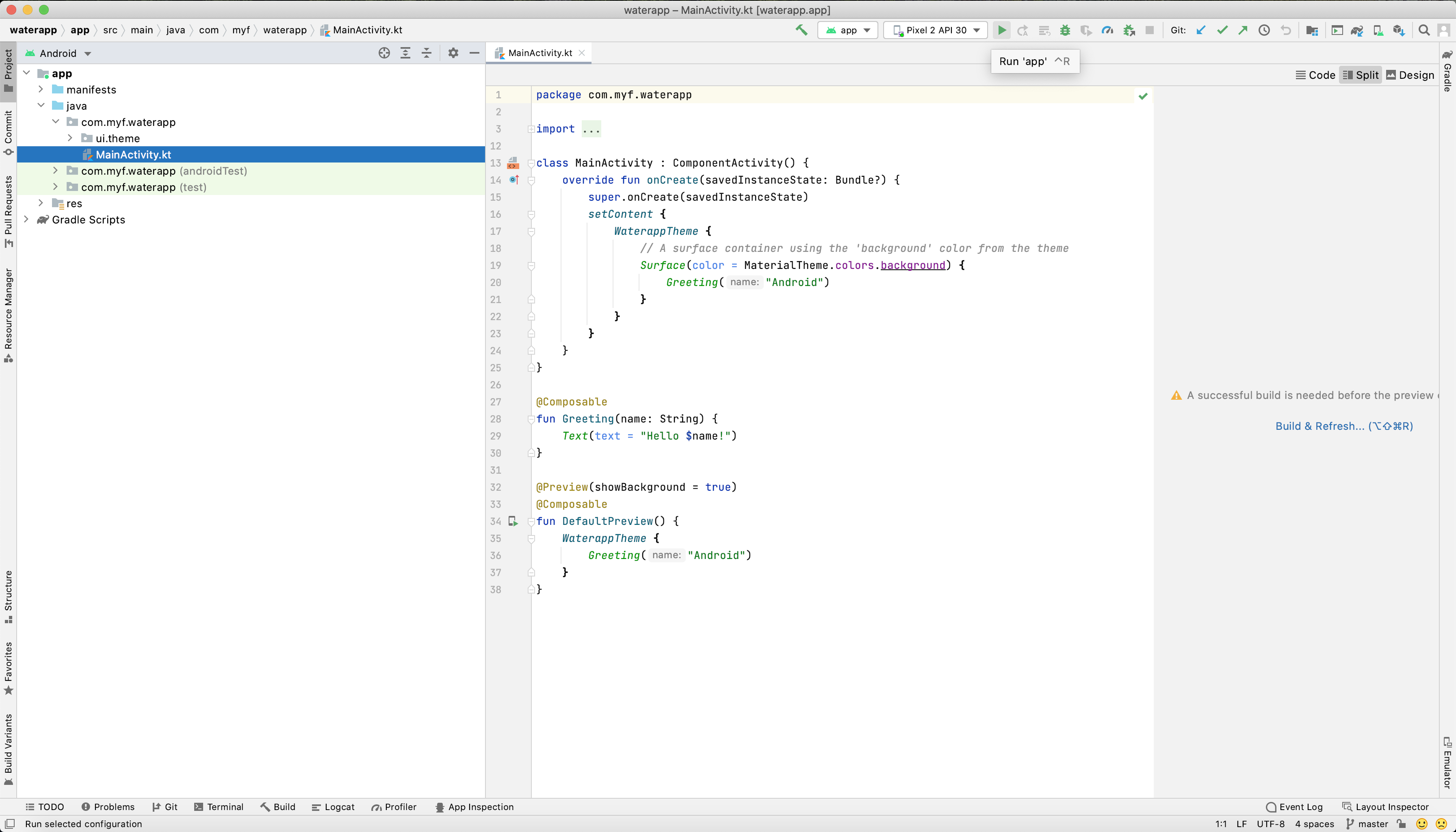Run the app with green play button

1001,30
